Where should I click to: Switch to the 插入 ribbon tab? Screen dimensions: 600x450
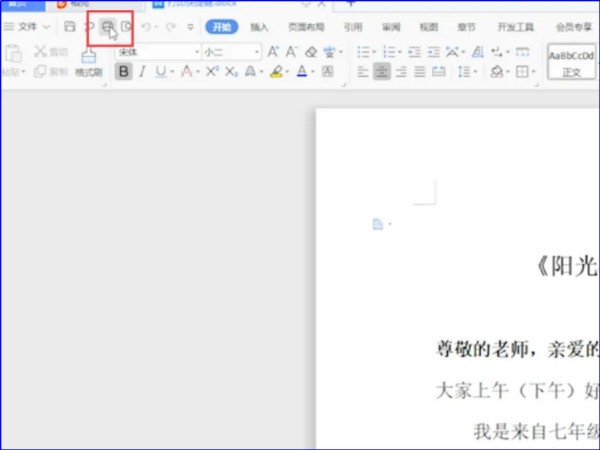click(x=259, y=27)
